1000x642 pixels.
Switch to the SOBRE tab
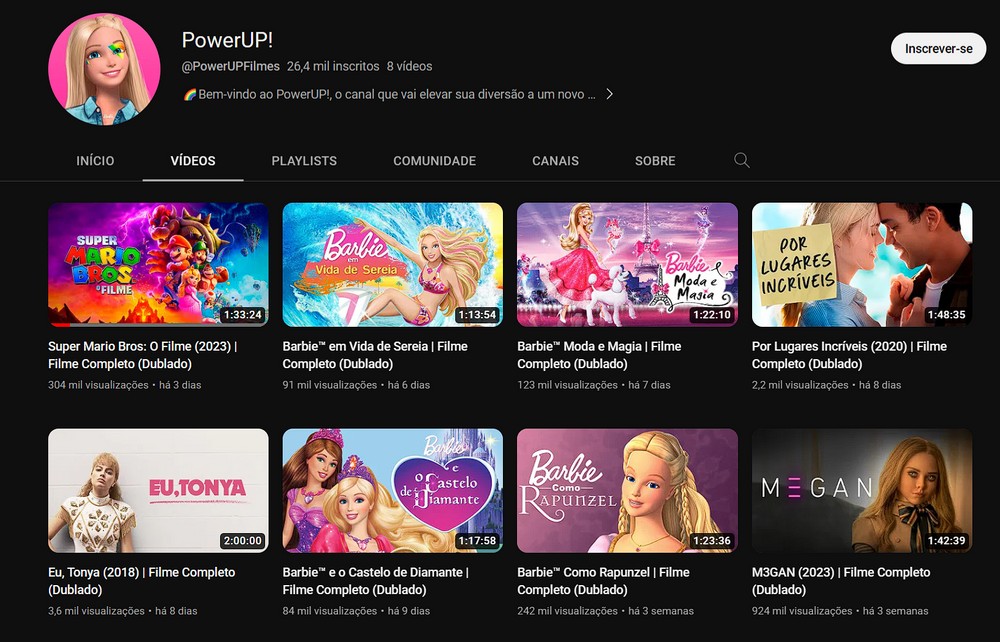click(x=655, y=161)
